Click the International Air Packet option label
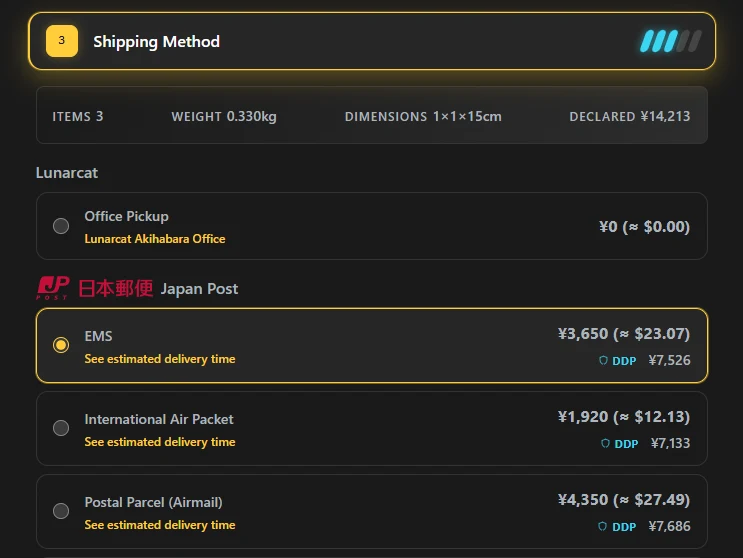Image resolution: width=743 pixels, height=558 pixels. 159,419
